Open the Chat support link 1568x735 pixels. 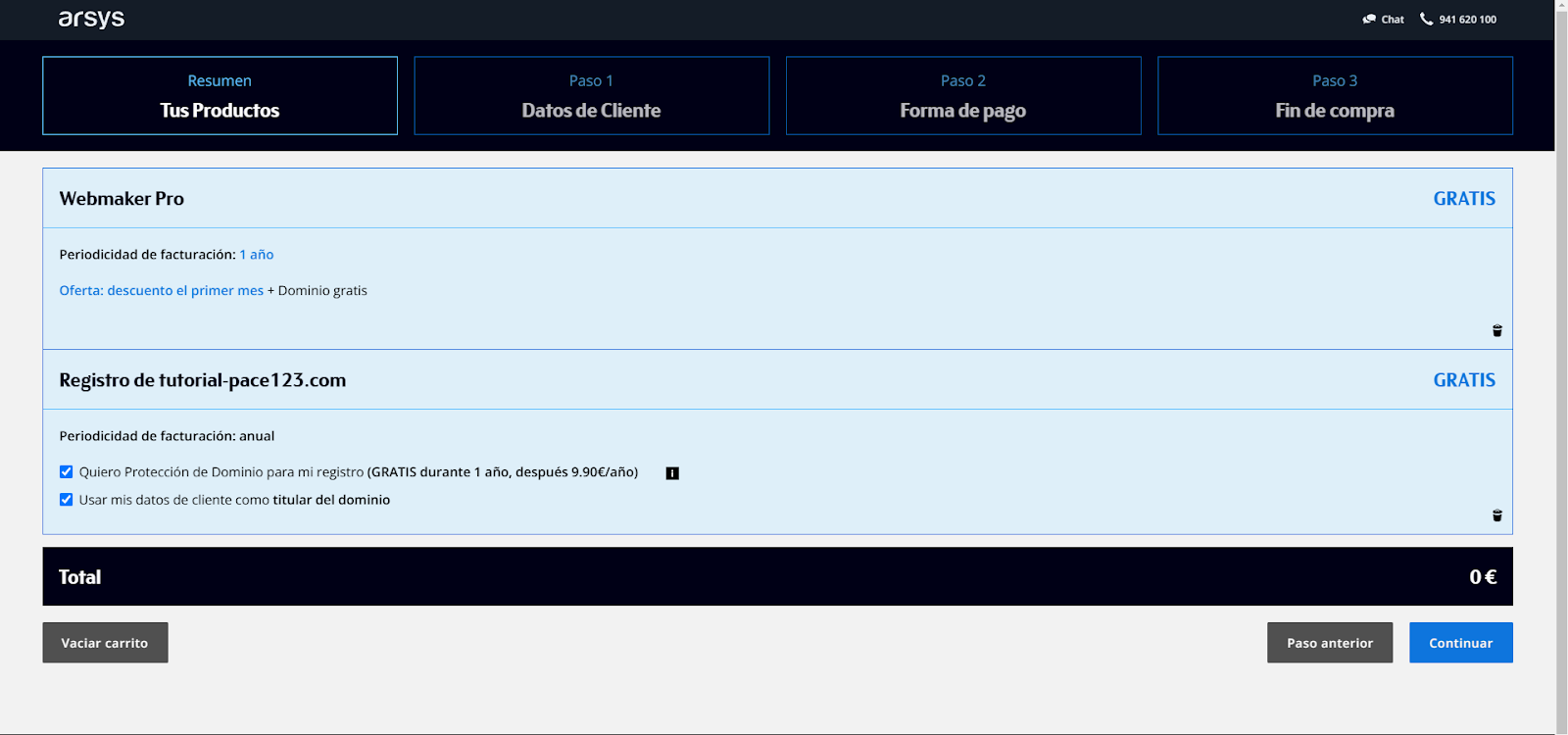click(x=1383, y=19)
